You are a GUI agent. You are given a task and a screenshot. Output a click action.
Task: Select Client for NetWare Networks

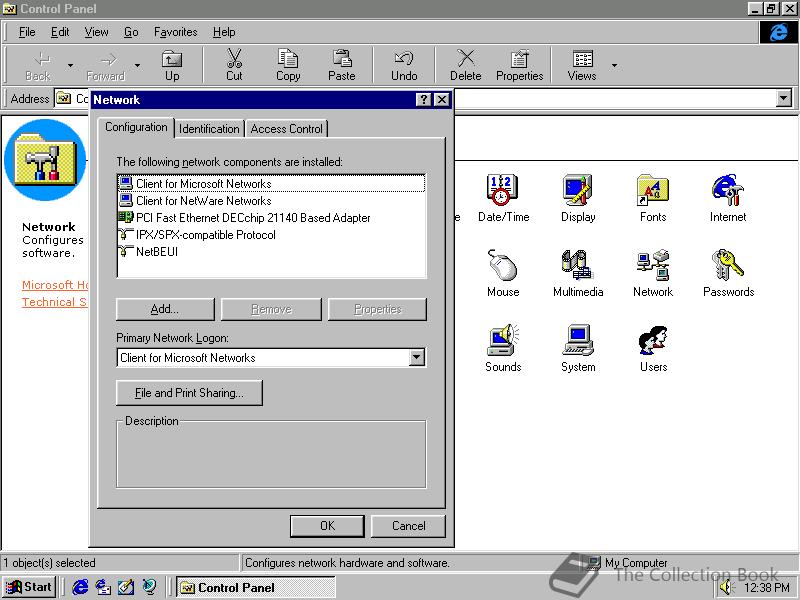(x=271, y=201)
